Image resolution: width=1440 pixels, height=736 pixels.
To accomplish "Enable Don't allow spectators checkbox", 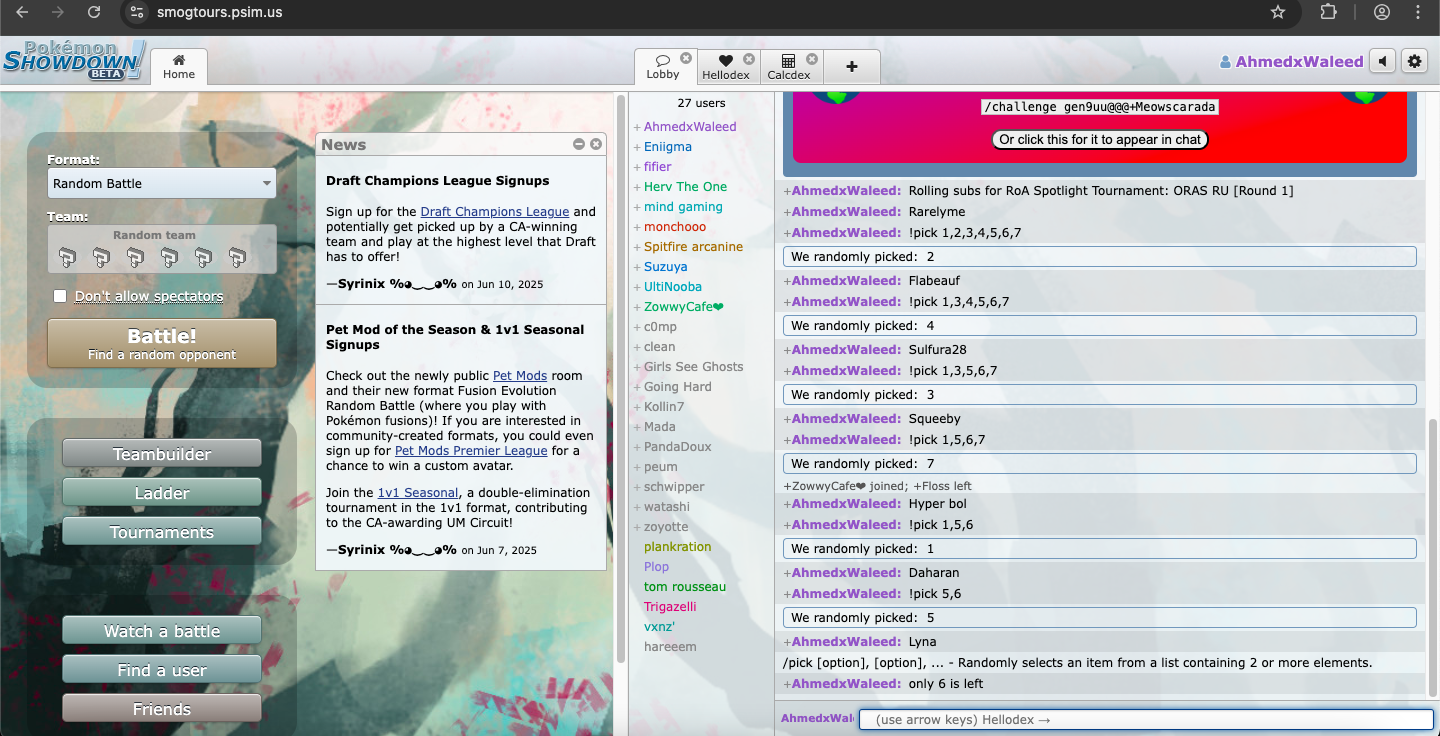I will pos(60,296).
